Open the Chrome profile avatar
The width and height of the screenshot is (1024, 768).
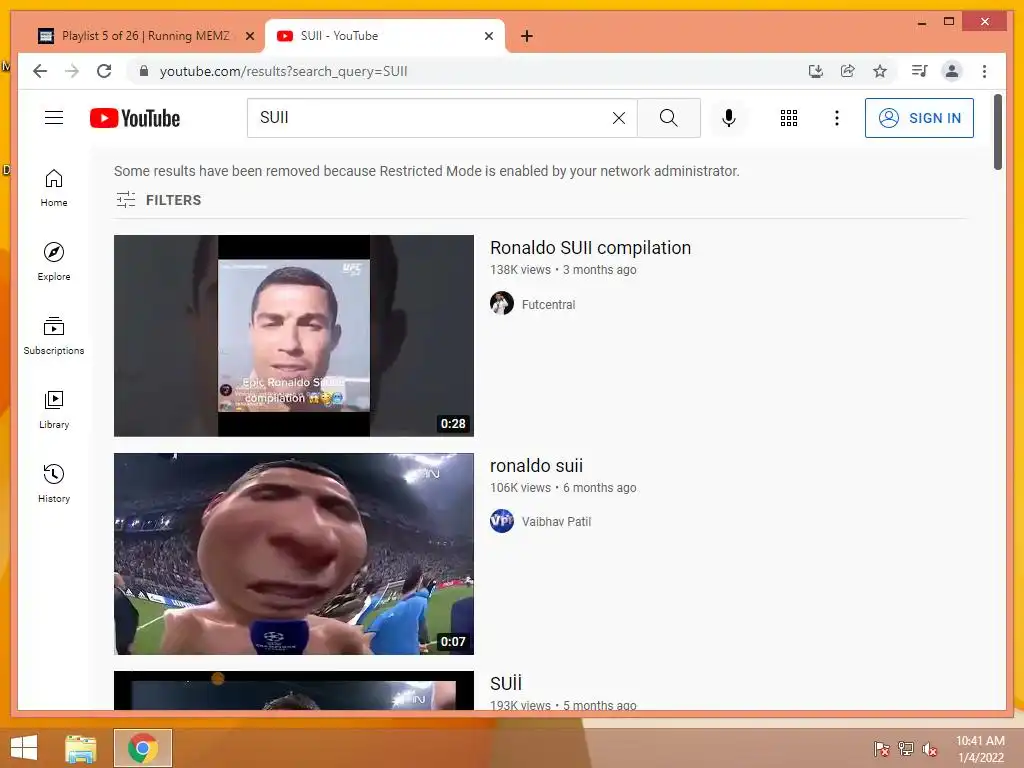952,71
